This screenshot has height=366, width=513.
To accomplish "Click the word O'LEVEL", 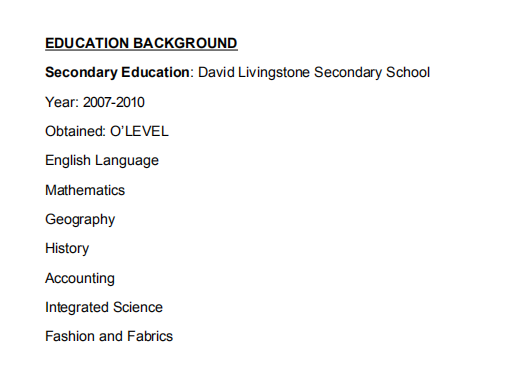I will (139, 131).
